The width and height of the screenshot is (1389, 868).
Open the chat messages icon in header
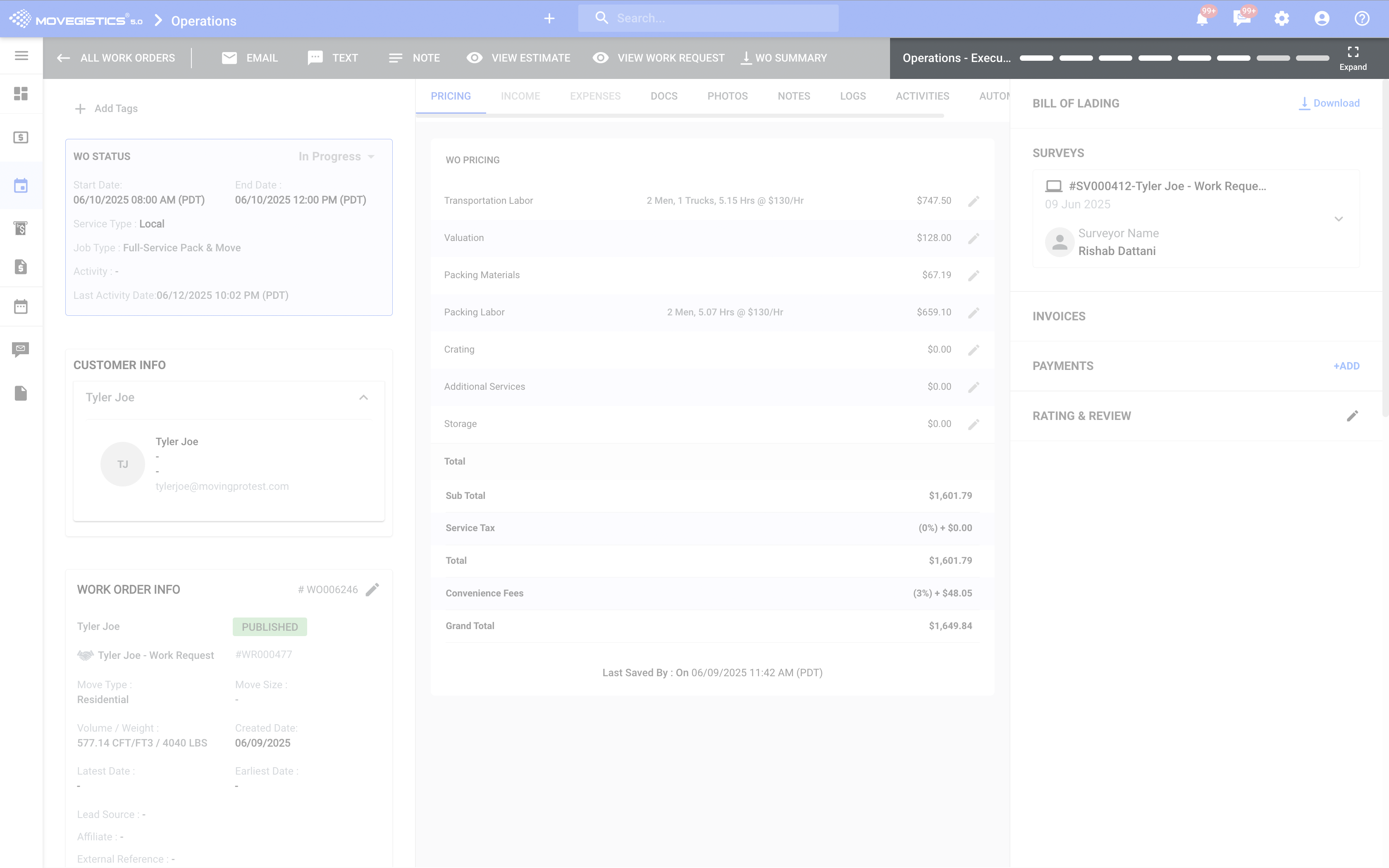1241,19
